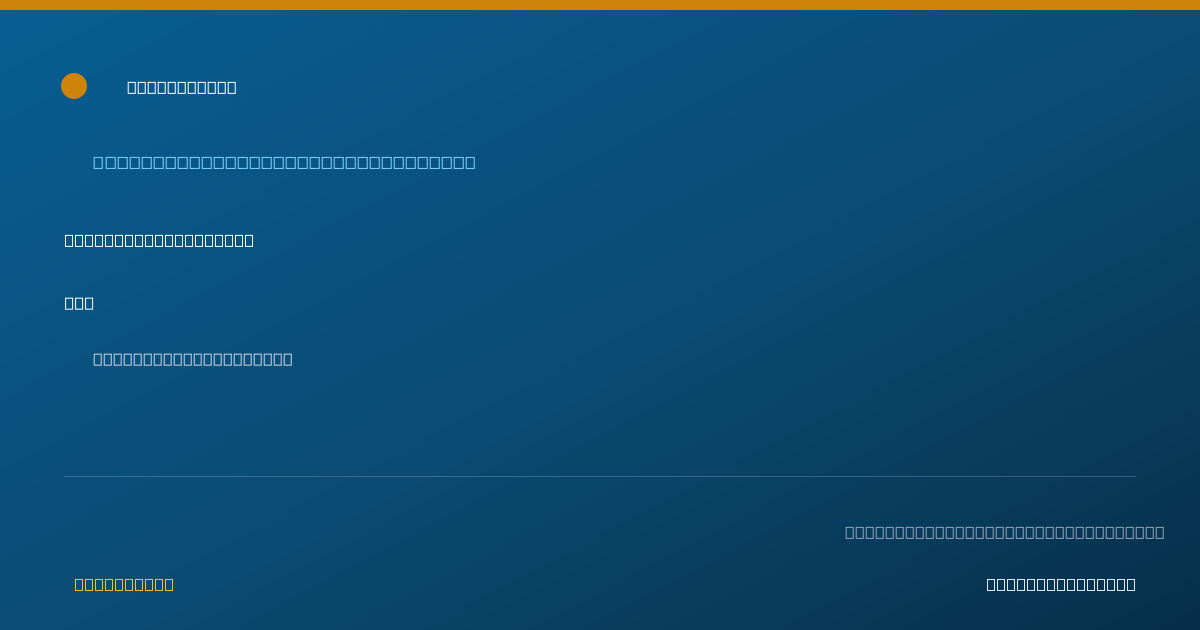Click the last box of the white footer text

(1131, 584)
